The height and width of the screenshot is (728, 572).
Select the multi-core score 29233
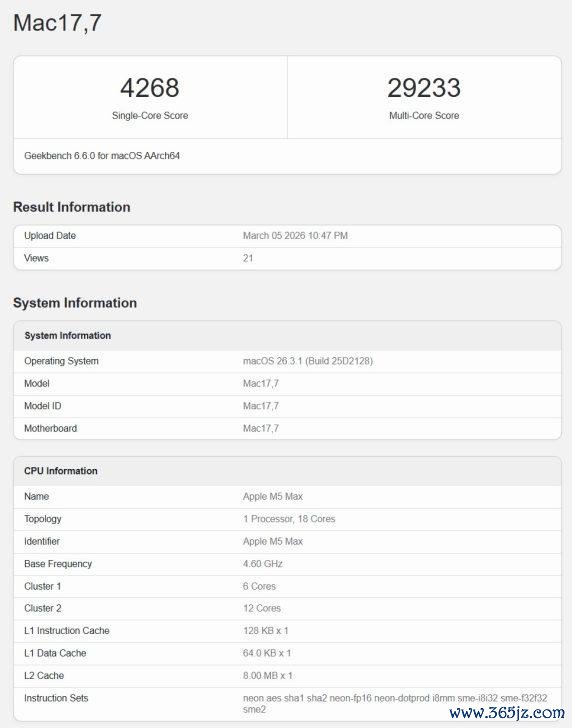pyautogui.click(x=424, y=88)
